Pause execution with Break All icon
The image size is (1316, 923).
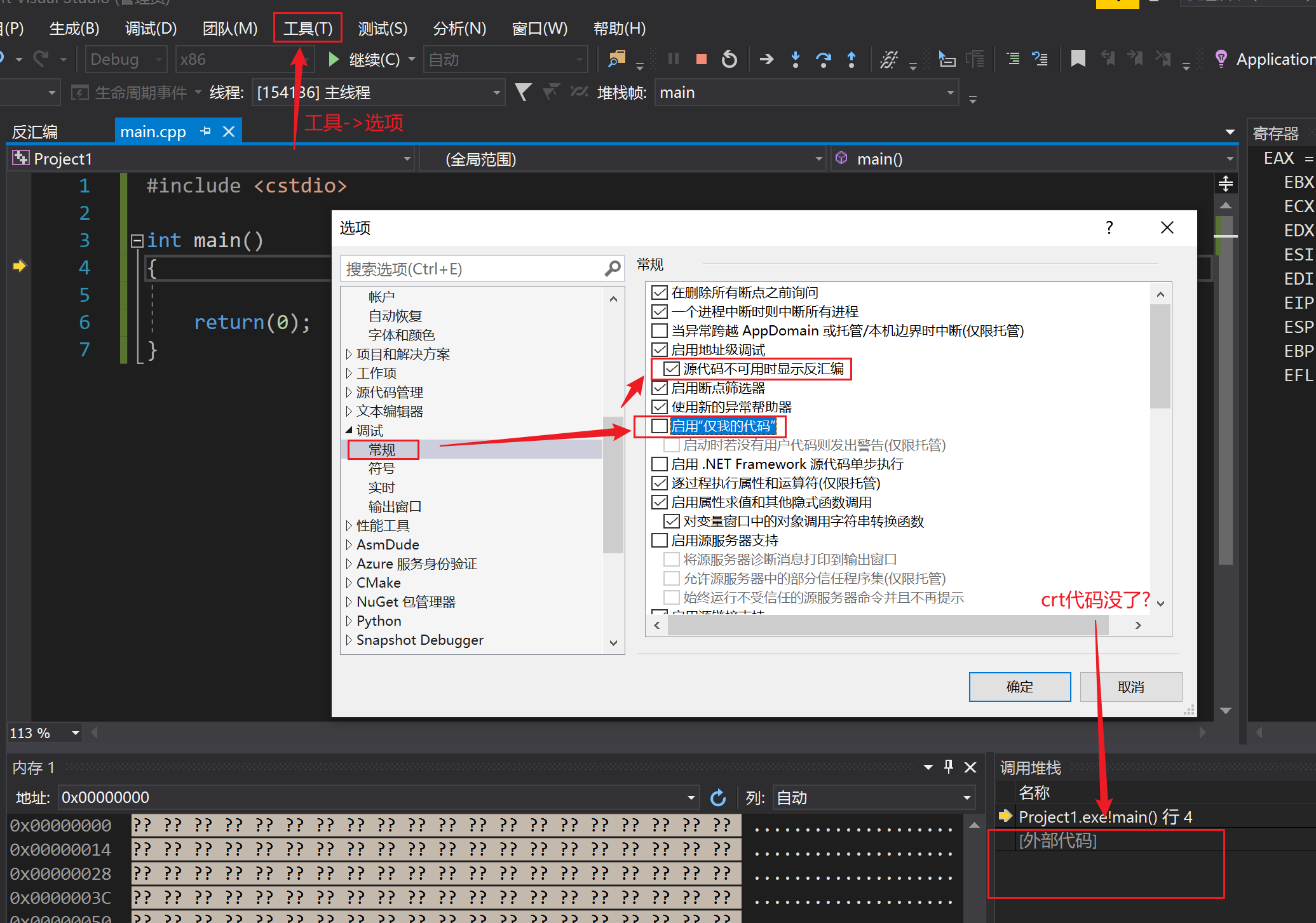coord(674,59)
